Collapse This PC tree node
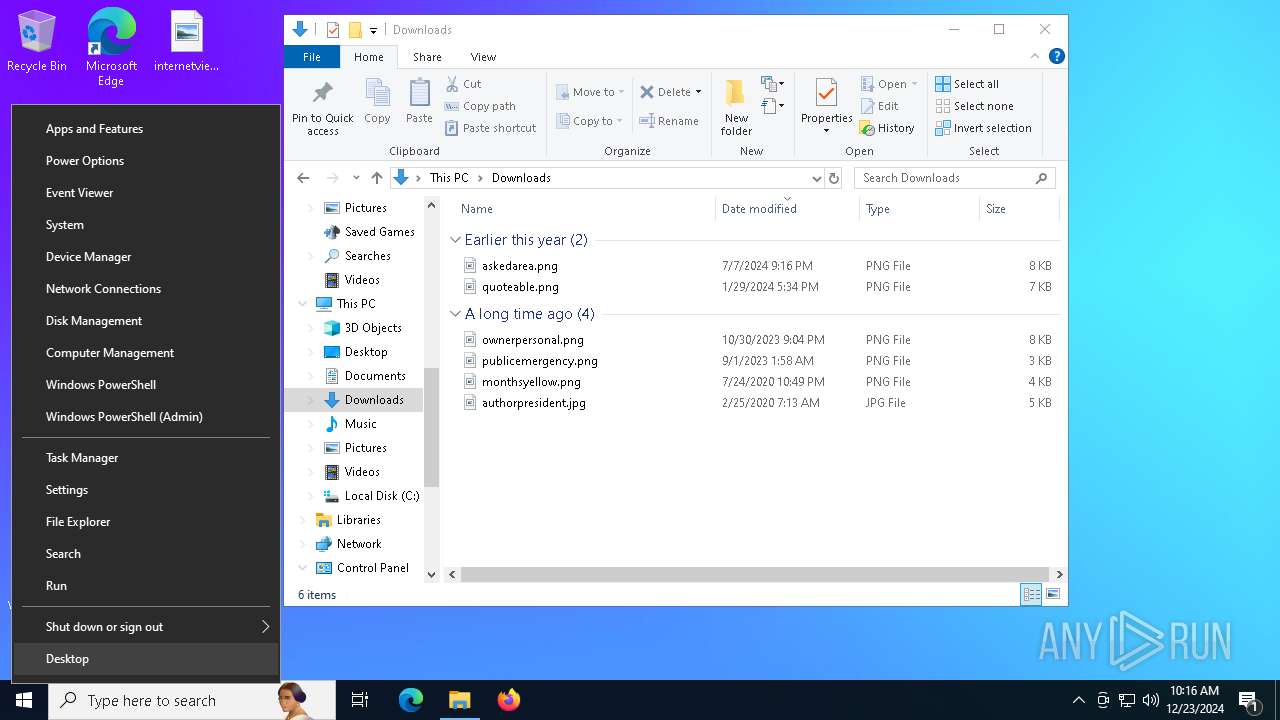 (303, 304)
